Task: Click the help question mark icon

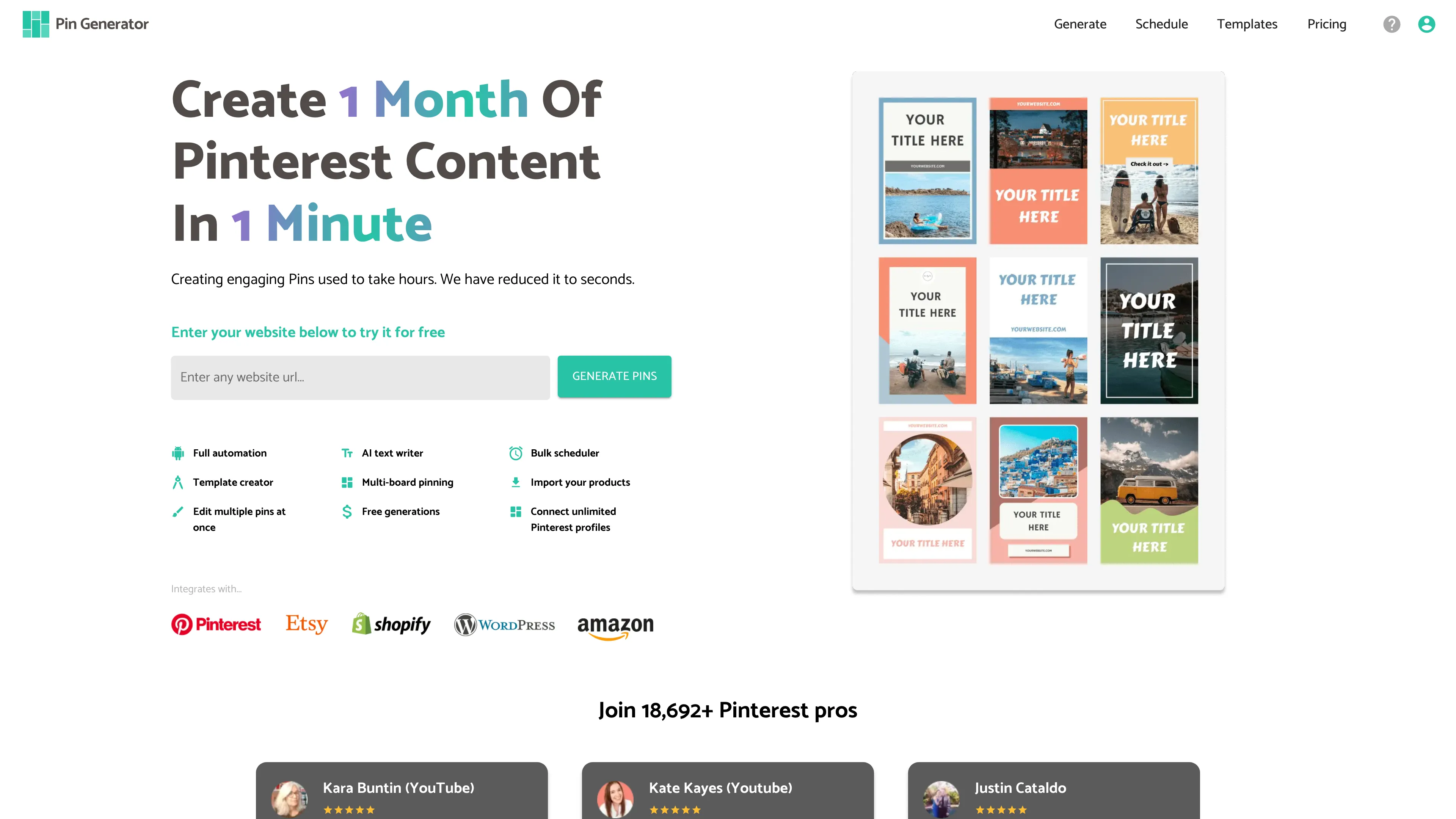Action: [1393, 24]
